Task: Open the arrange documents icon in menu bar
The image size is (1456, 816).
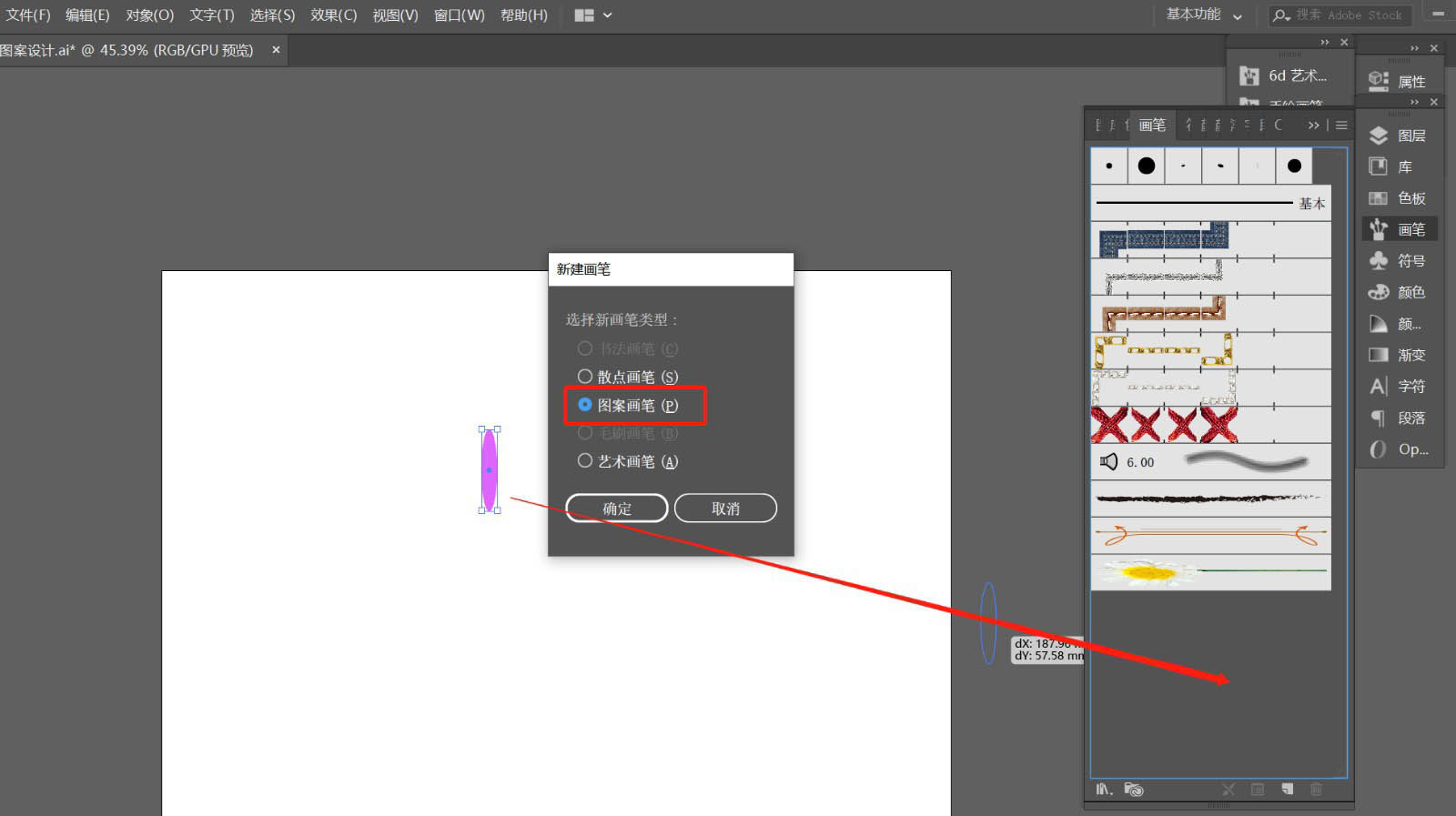Action: coord(584,15)
